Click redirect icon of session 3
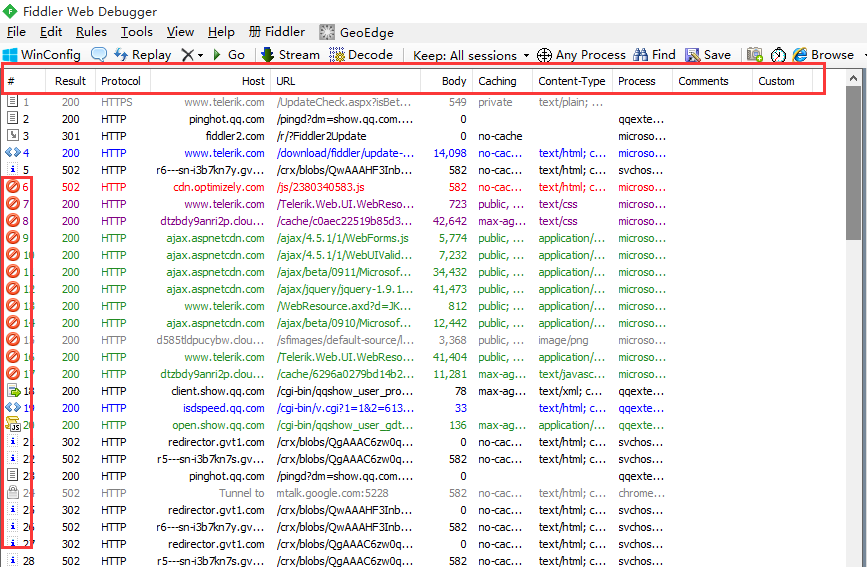 point(12,135)
